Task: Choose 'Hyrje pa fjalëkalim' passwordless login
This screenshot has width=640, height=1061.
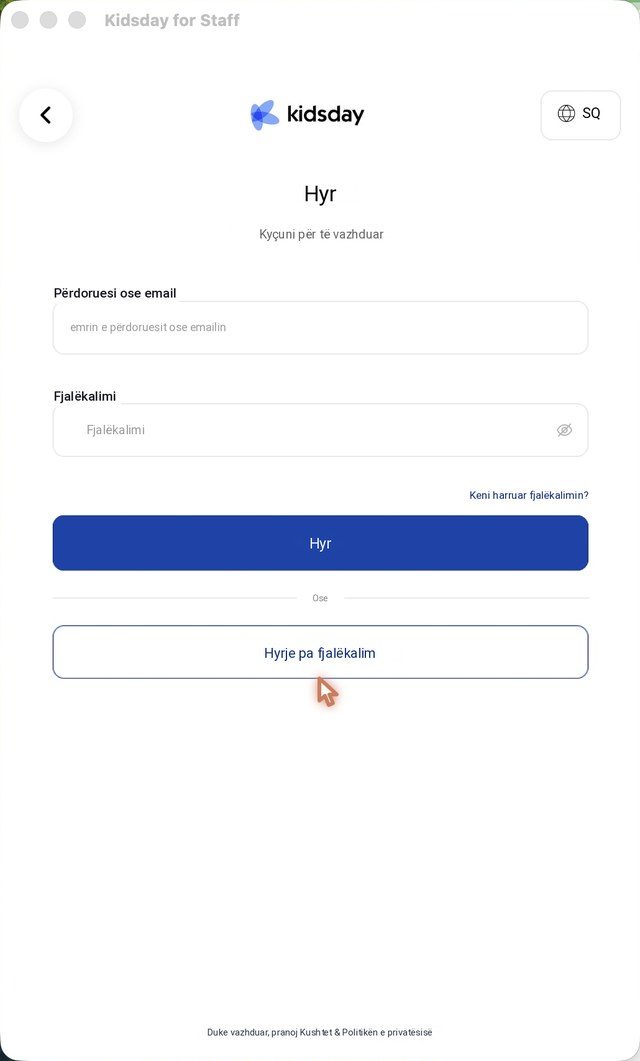Action: pos(320,652)
